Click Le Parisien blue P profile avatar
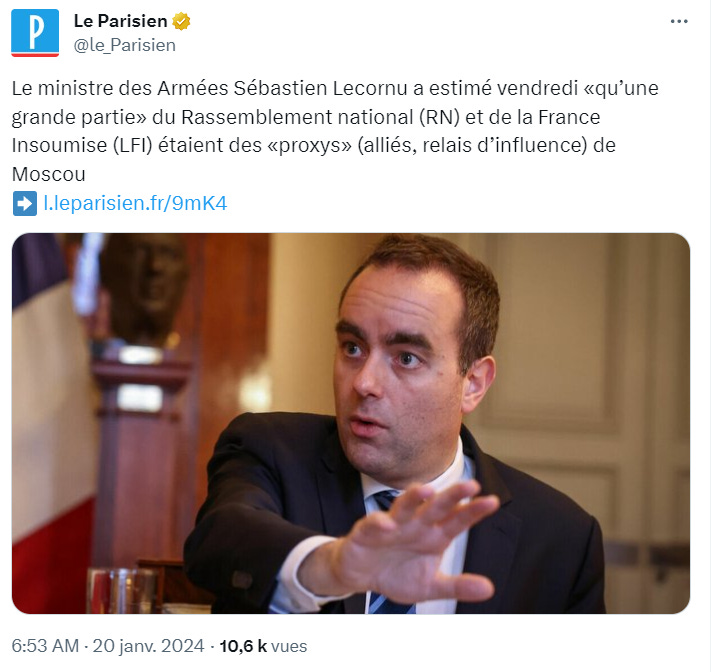The height and width of the screenshot is (672, 715). 35,33
